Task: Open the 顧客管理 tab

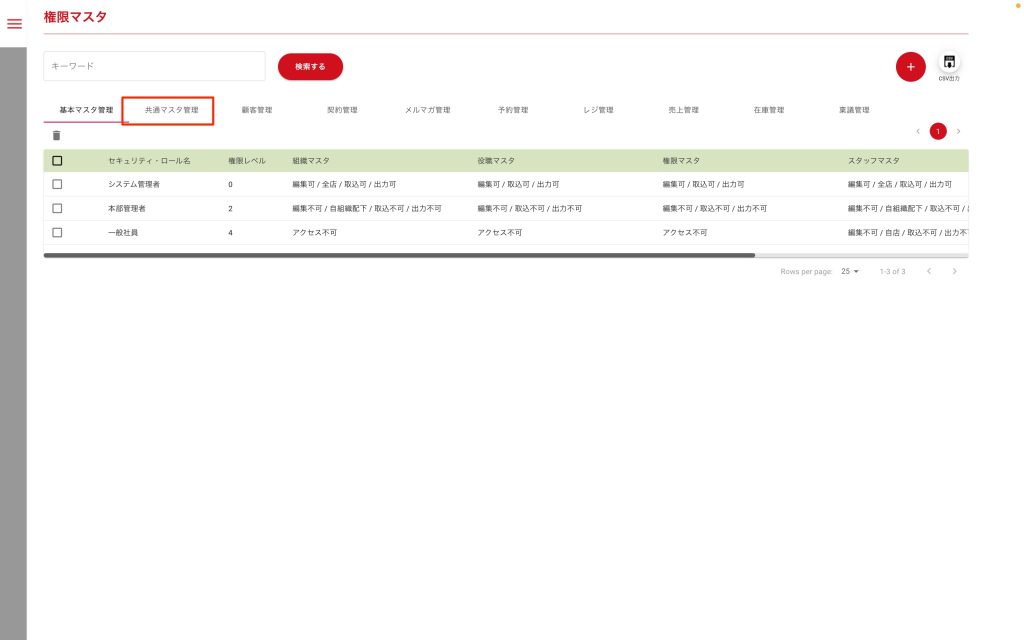Action: point(257,110)
